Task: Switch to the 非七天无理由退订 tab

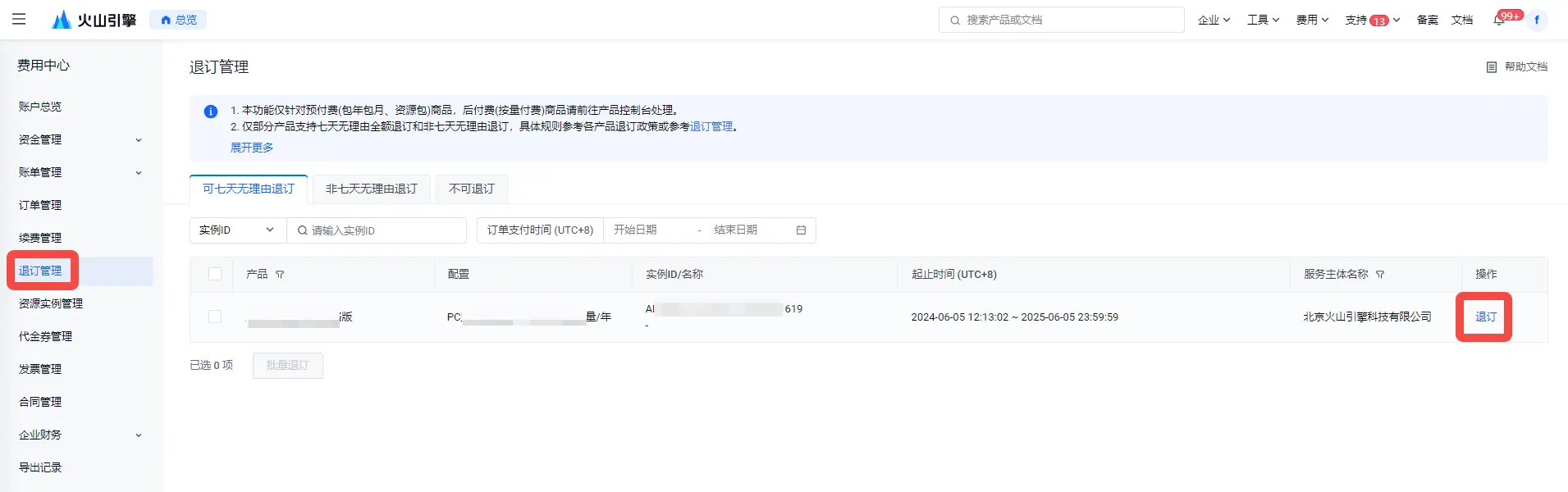Action: pyautogui.click(x=372, y=189)
